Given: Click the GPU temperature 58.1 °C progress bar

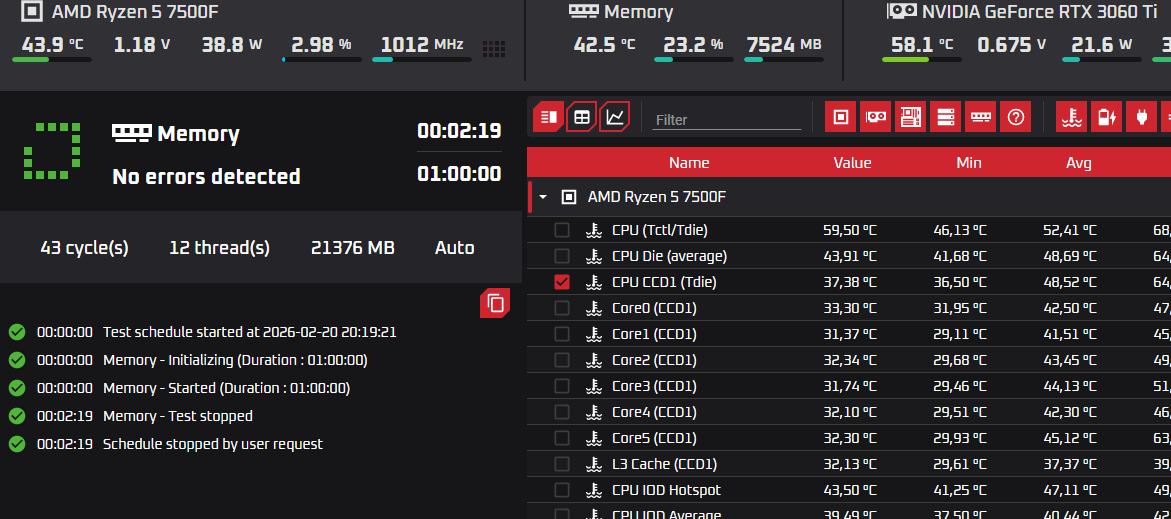Looking at the screenshot, I should pyautogui.click(x=922, y=60).
